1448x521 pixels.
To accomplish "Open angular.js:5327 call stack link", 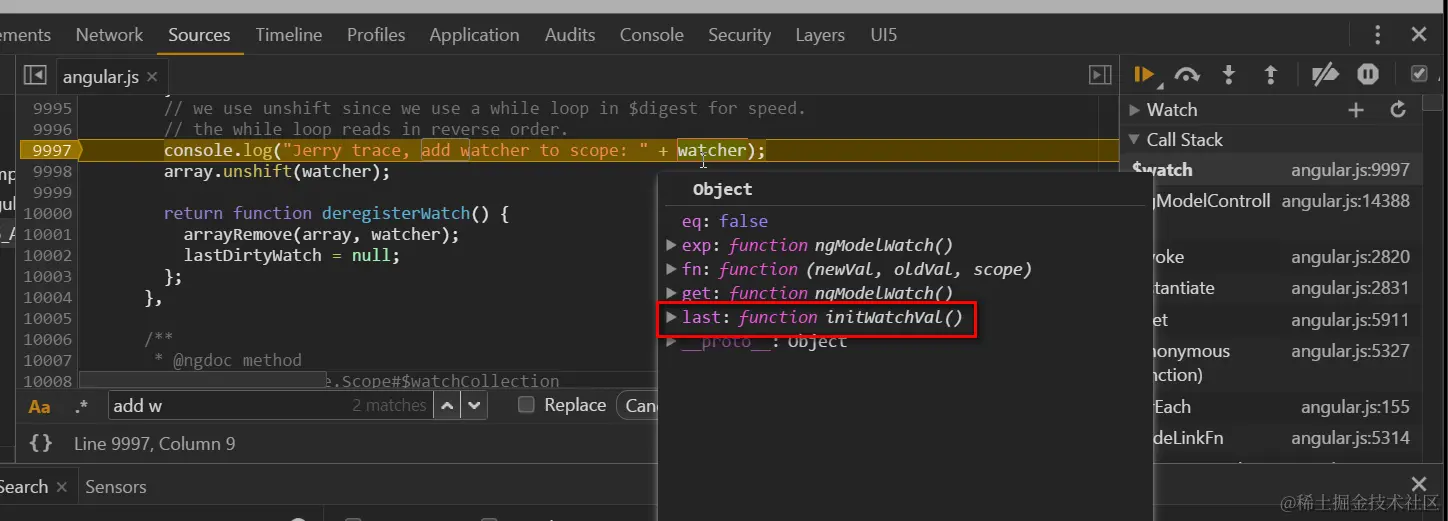I will (1350, 351).
